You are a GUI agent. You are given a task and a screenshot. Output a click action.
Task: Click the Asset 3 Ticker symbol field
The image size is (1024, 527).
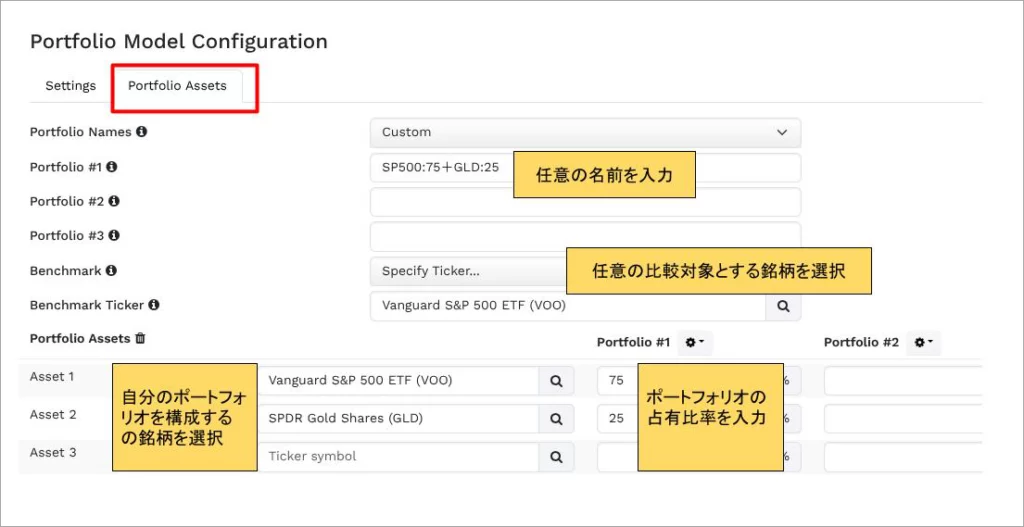click(400, 456)
